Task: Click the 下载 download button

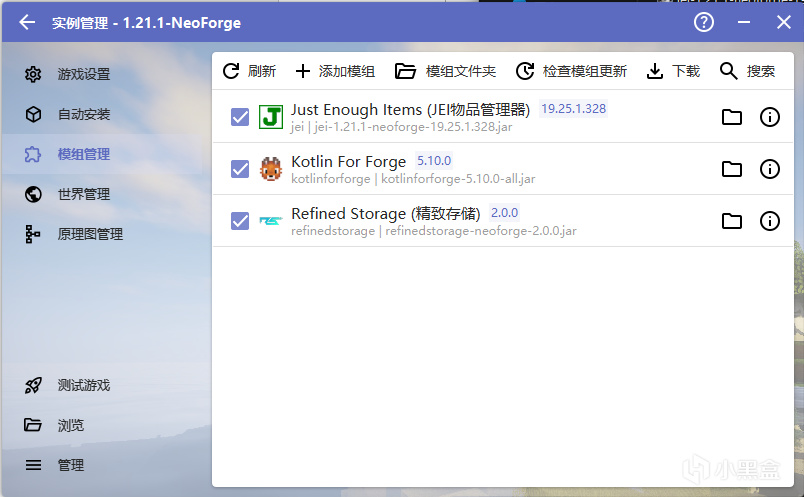Action: pos(673,71)
